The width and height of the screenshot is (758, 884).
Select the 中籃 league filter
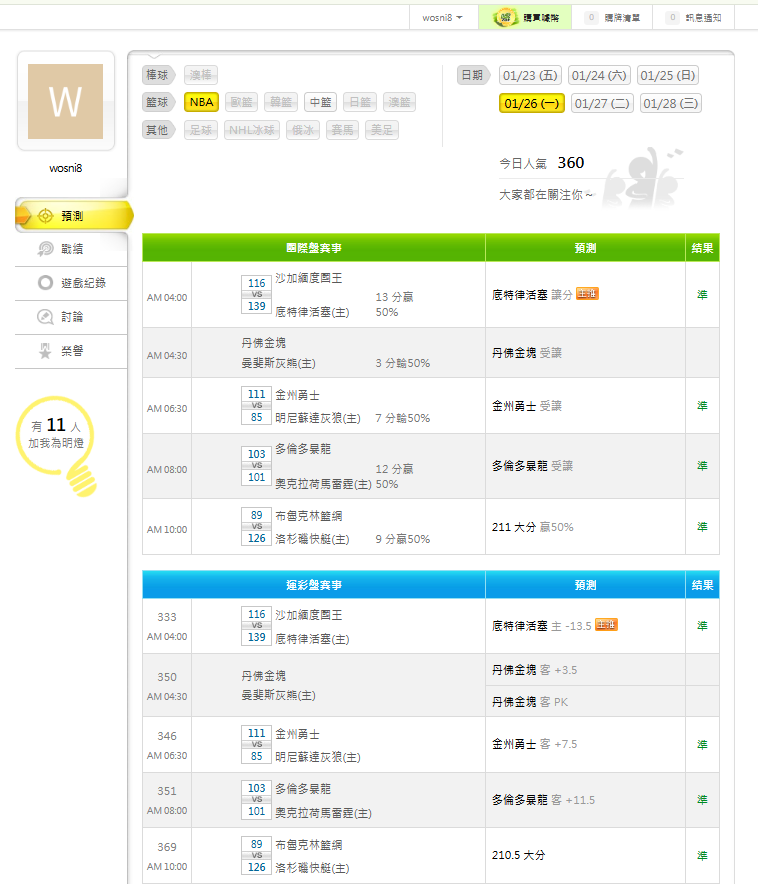pos(320,102)
